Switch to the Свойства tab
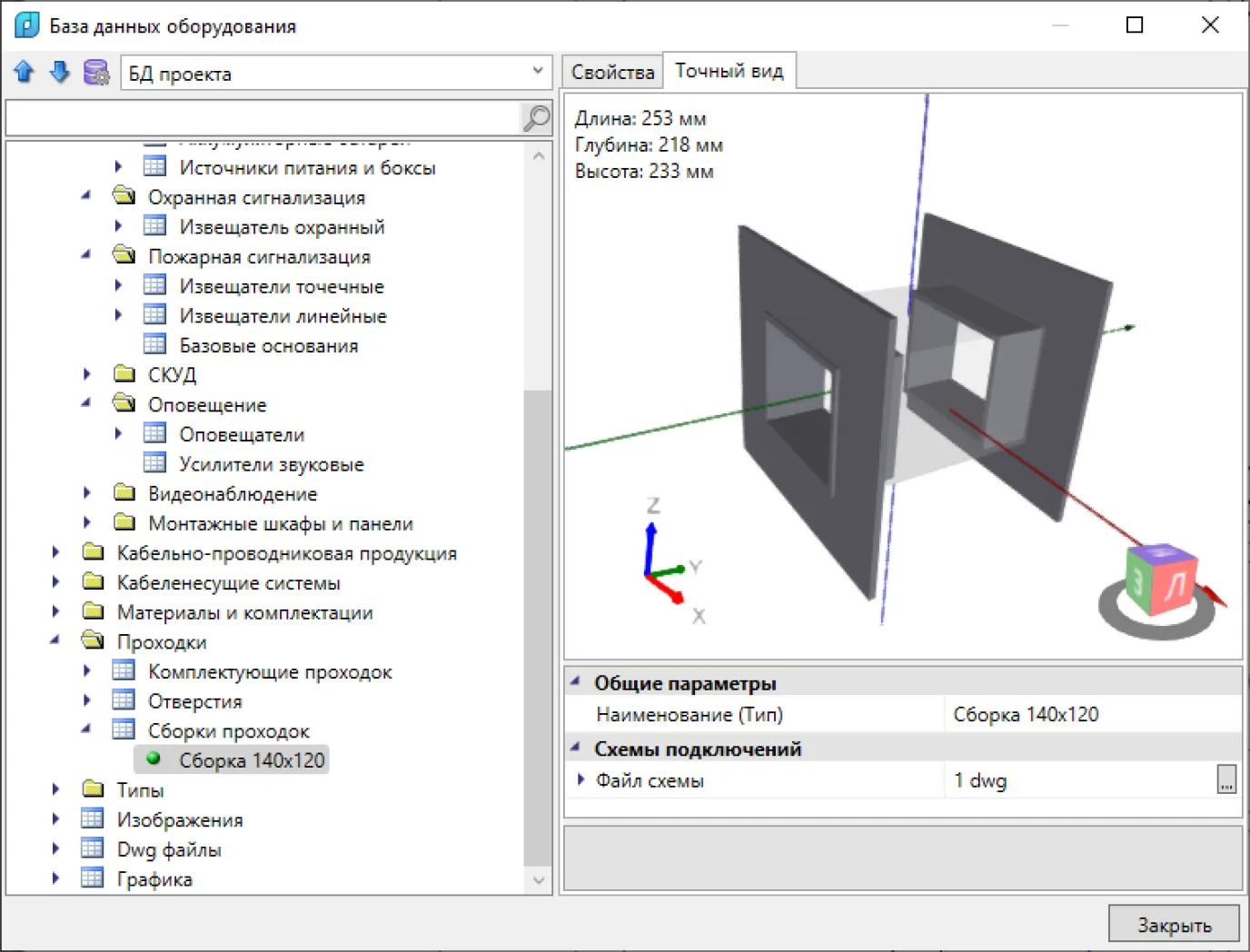Screen dimensions: 1250x952 [612, 72]
